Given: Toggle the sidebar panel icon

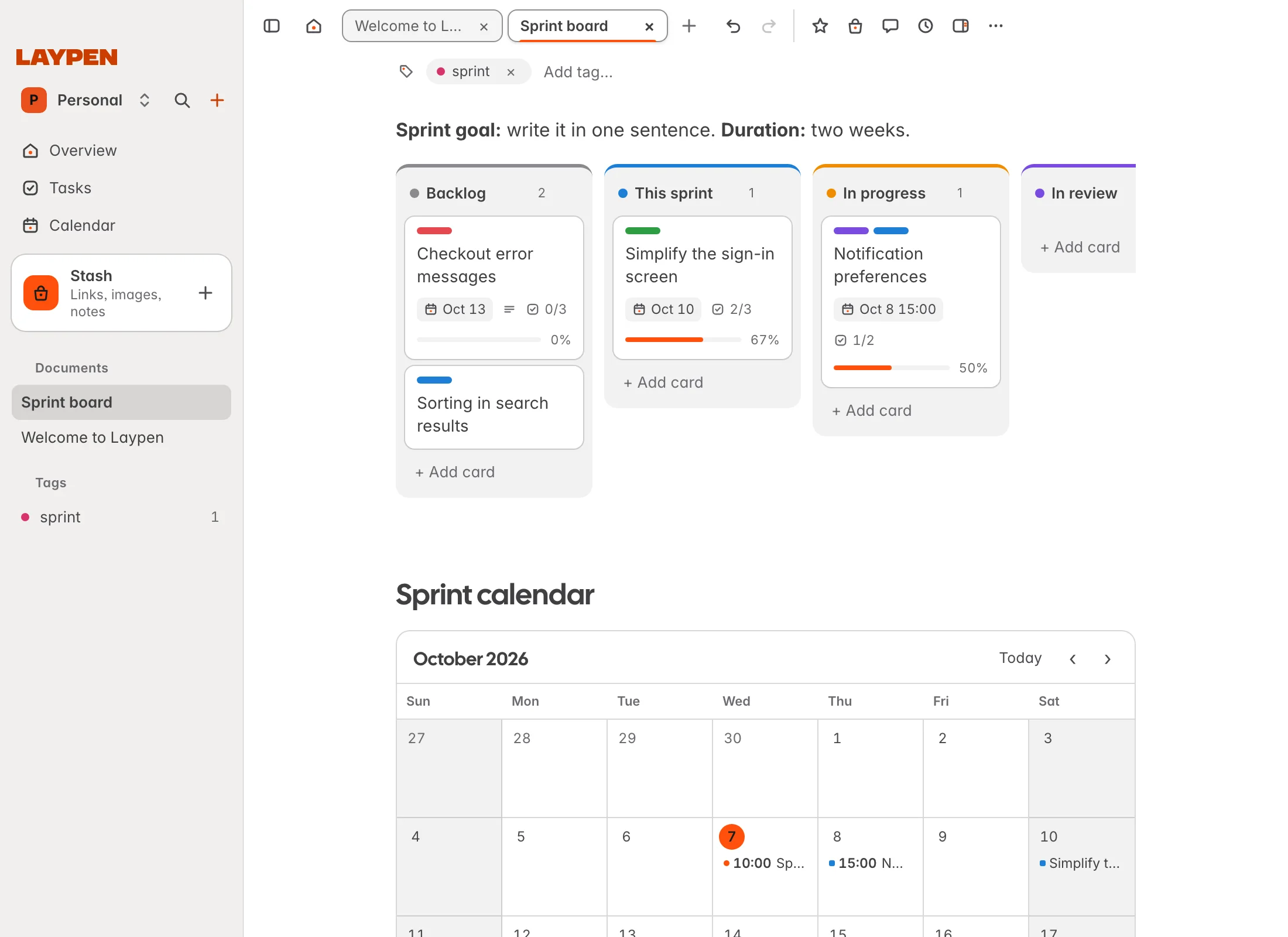Looking at the screenshot, I should click(x=272, y=26).
